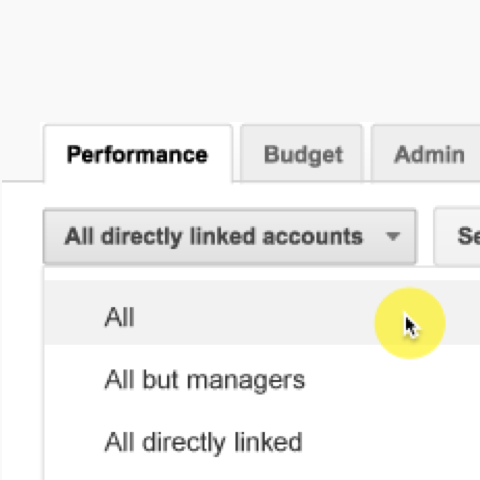Pick All directly linked from list
This screenshot has height=480, width=480.
(x=262, y=442)
